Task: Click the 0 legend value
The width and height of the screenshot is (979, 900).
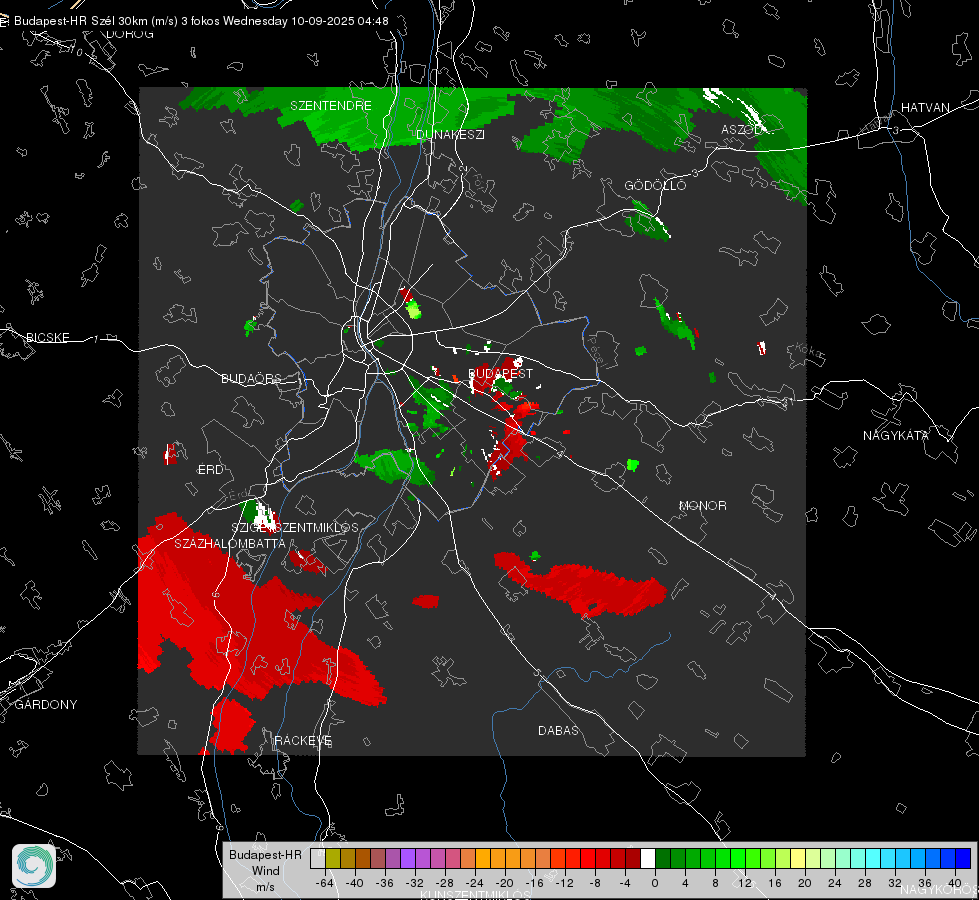Action: 655,883
